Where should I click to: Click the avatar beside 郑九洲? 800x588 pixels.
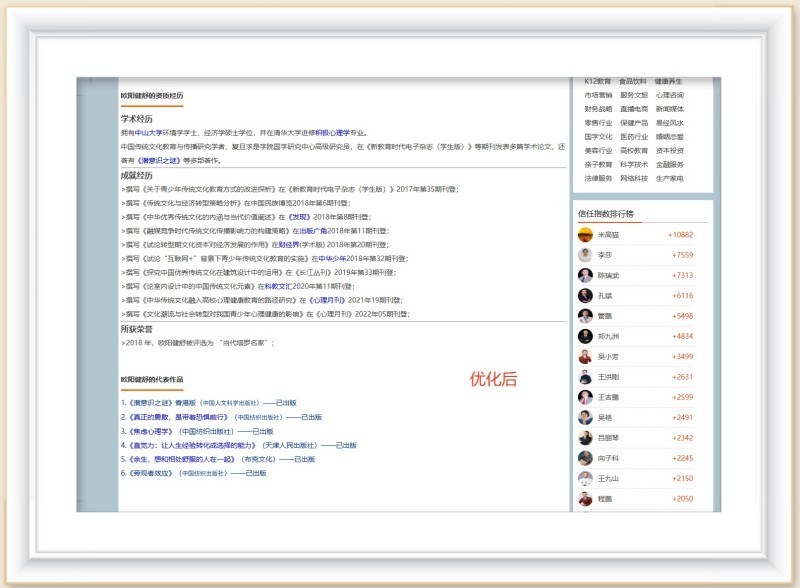(x=585, y=336)
